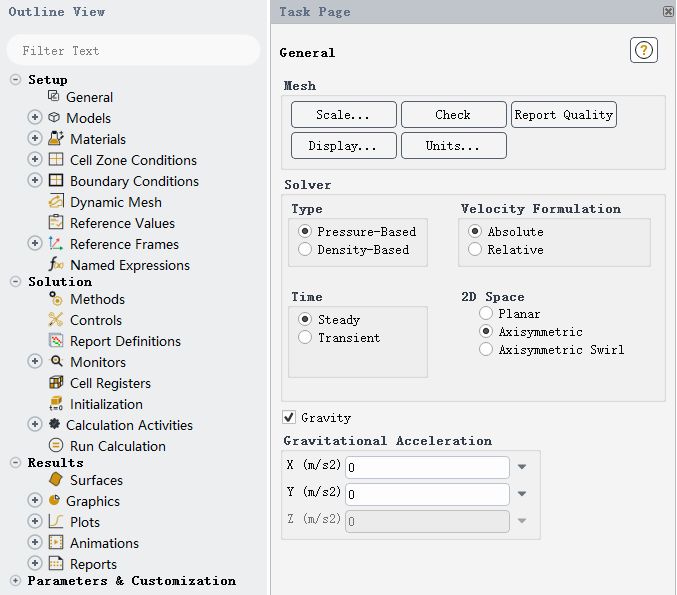Select General in the outline tree
The image size is (677, 595).
(x=89, y=97)
